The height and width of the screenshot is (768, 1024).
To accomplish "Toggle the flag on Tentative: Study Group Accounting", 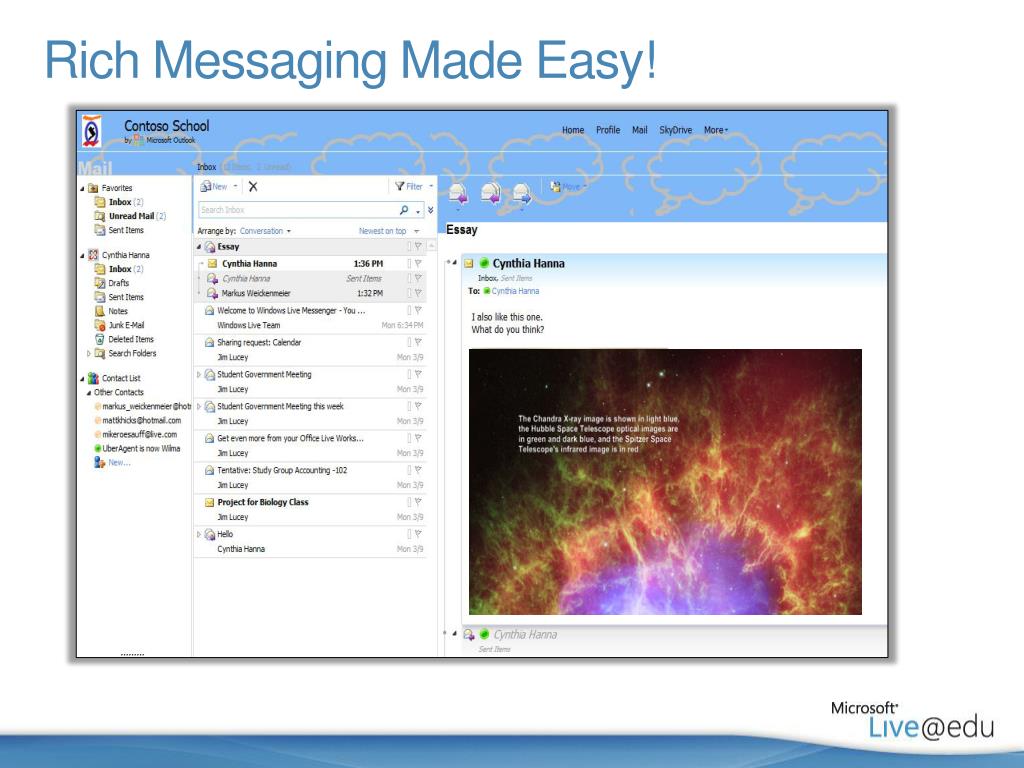I will [x=418, y=470].
